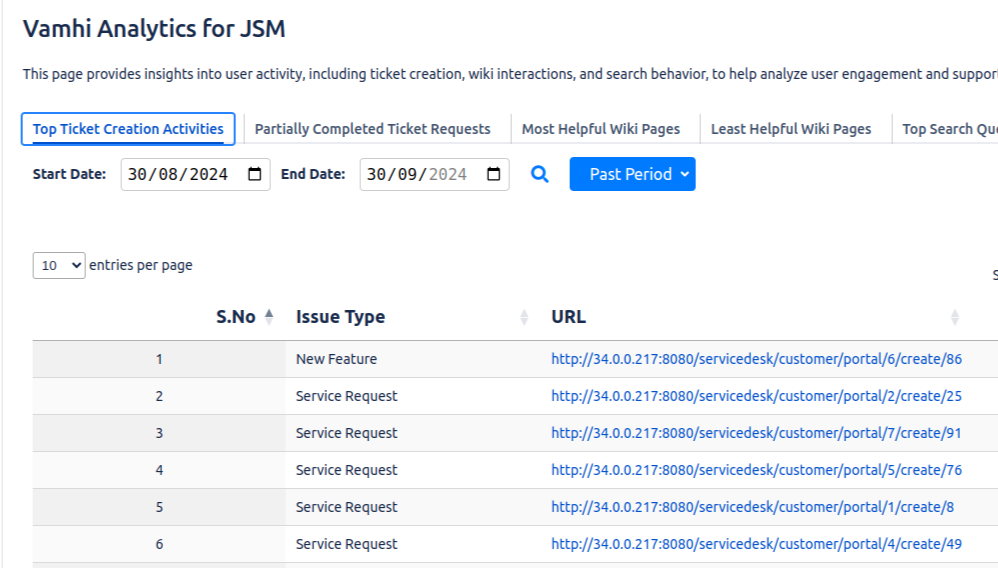Click the Start Date input field

(x=180, y=174)
